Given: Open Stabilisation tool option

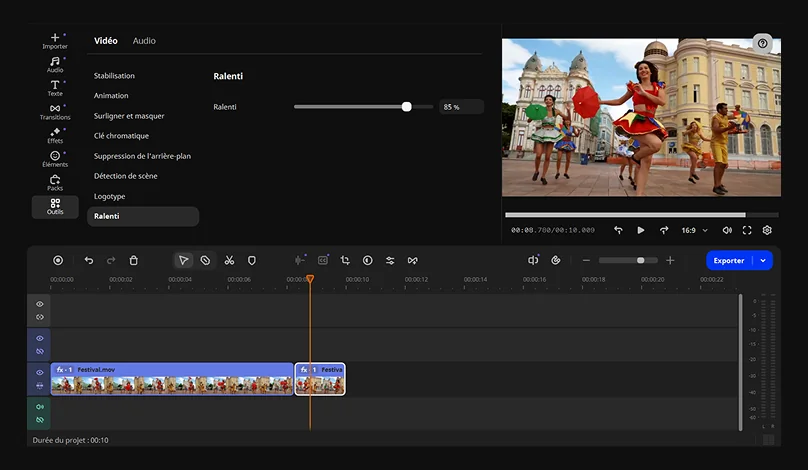Looking at the screenshot, I should 114,76.
